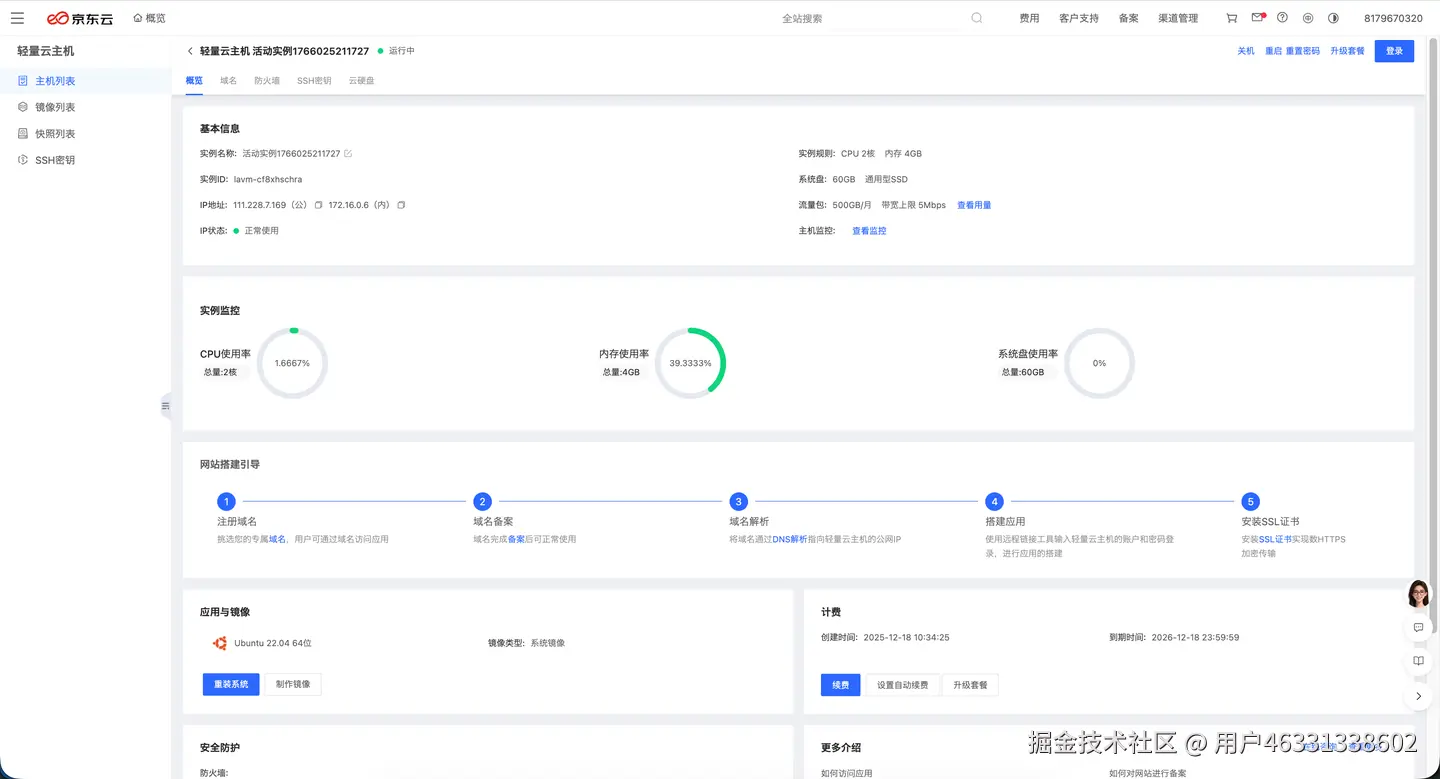Switch to the 概览 tab

point(194,81)
